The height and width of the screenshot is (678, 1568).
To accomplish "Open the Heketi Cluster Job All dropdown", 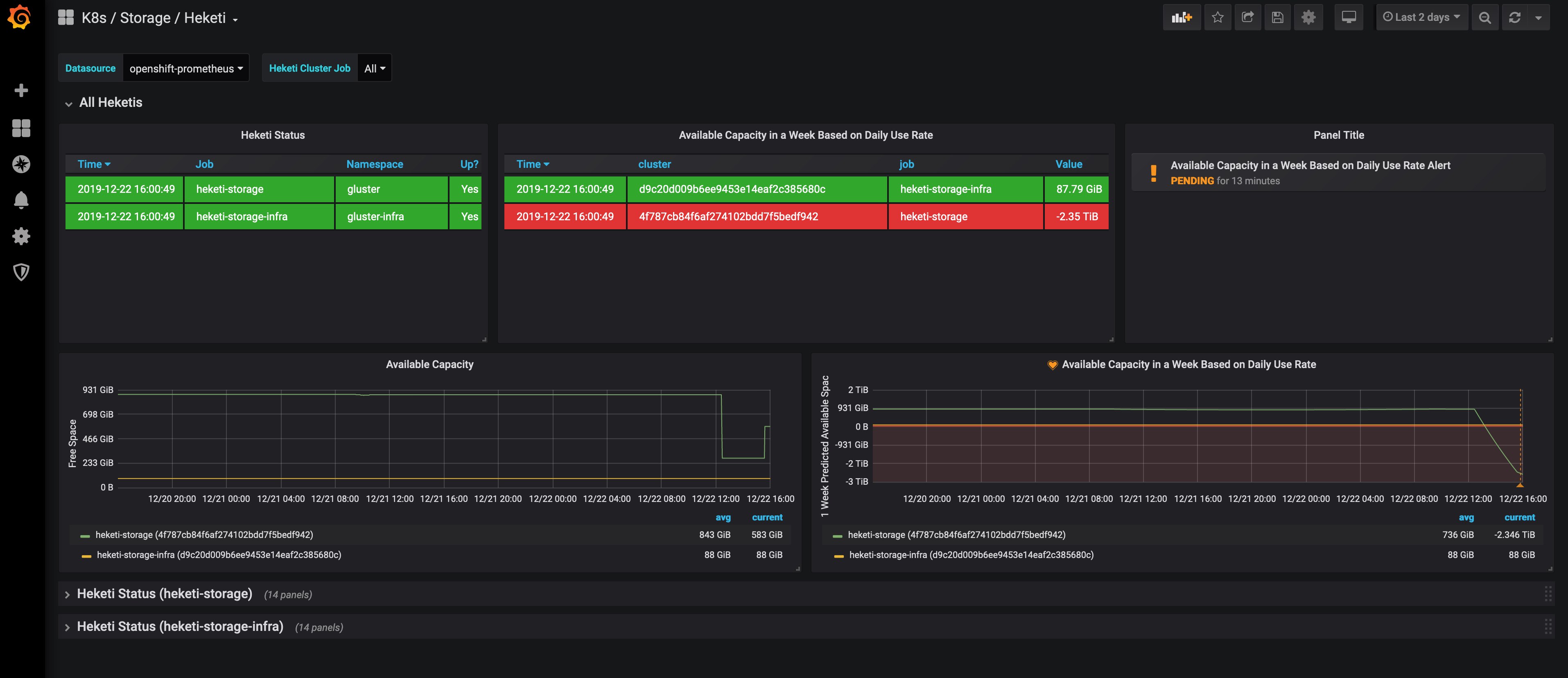I will click(374, 68).
